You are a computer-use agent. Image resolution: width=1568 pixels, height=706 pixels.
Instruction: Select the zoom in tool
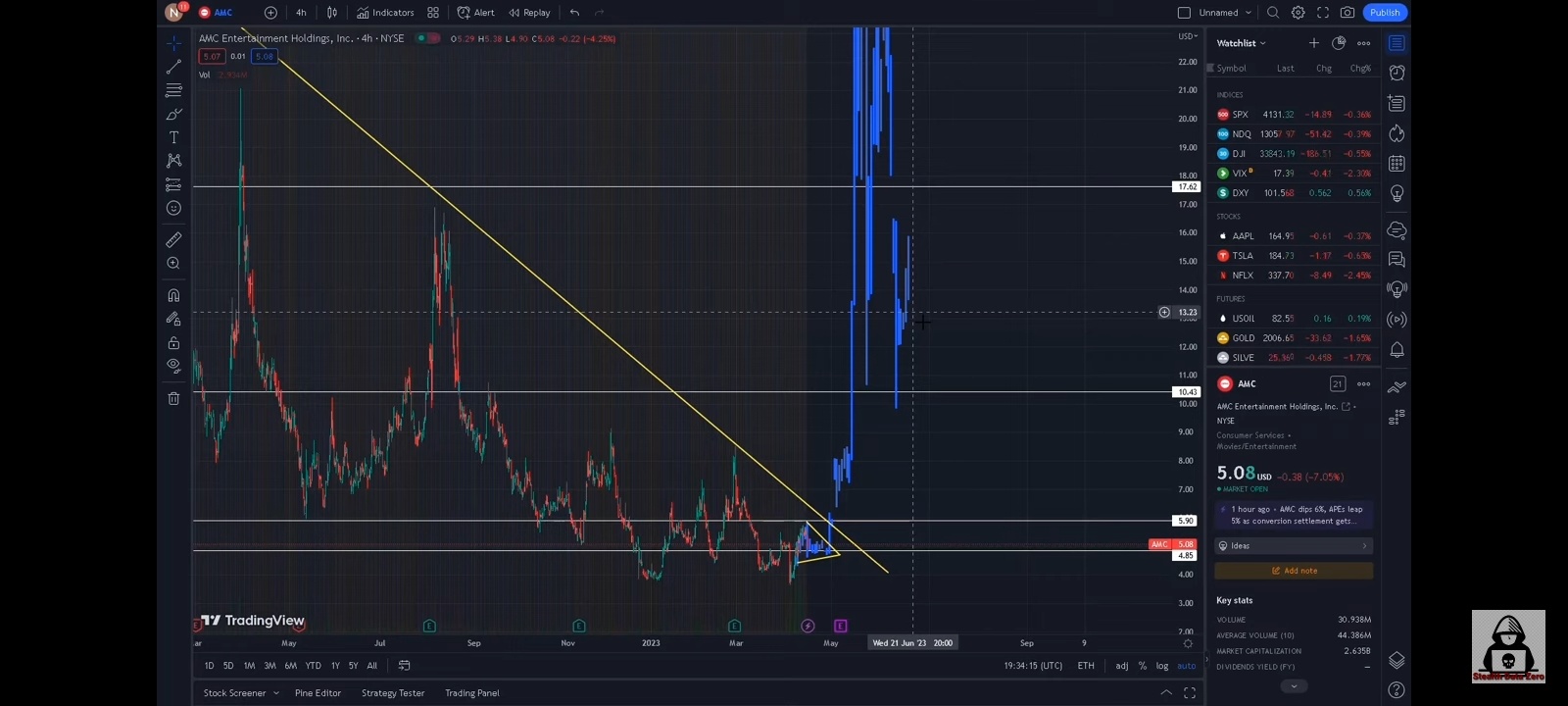pyautogui.click(x=173, y=264)
